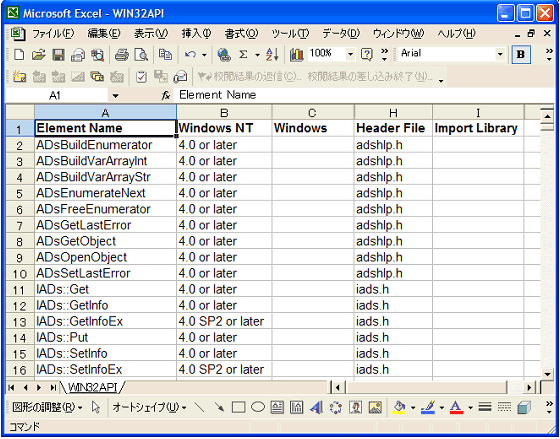560x439 pixels.
Task: Open 3-D Style cube icon
Action: click(524, 407)
